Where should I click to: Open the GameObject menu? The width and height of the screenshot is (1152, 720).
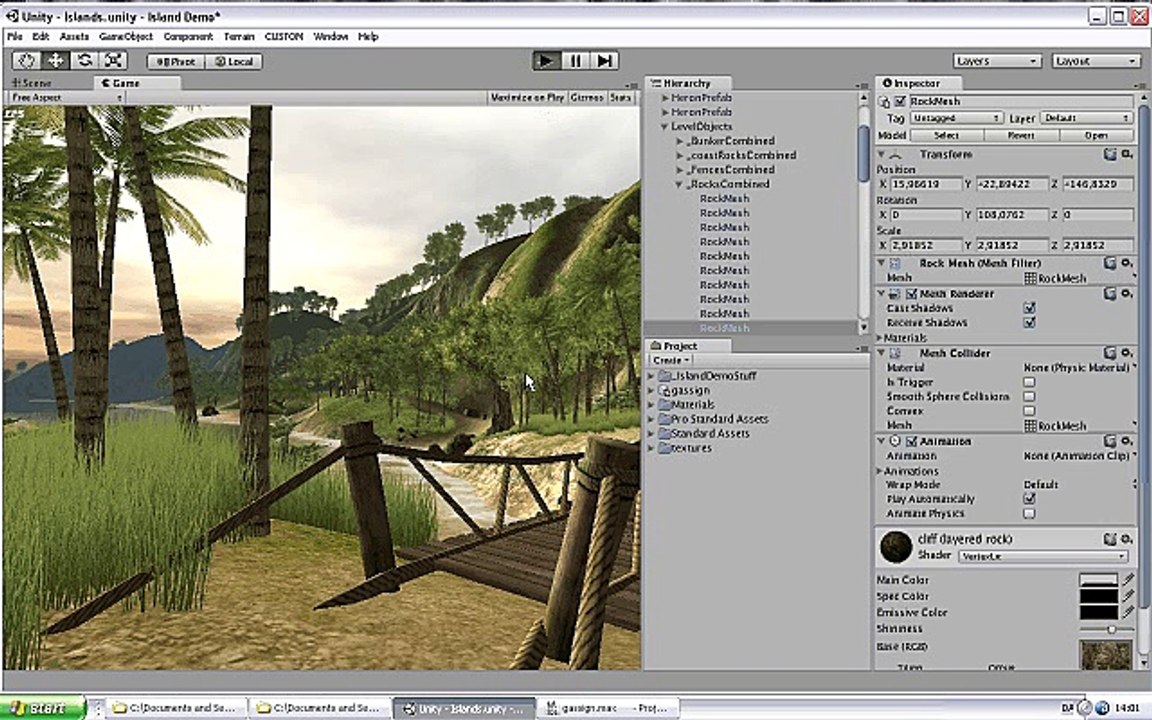pos(126,36)
